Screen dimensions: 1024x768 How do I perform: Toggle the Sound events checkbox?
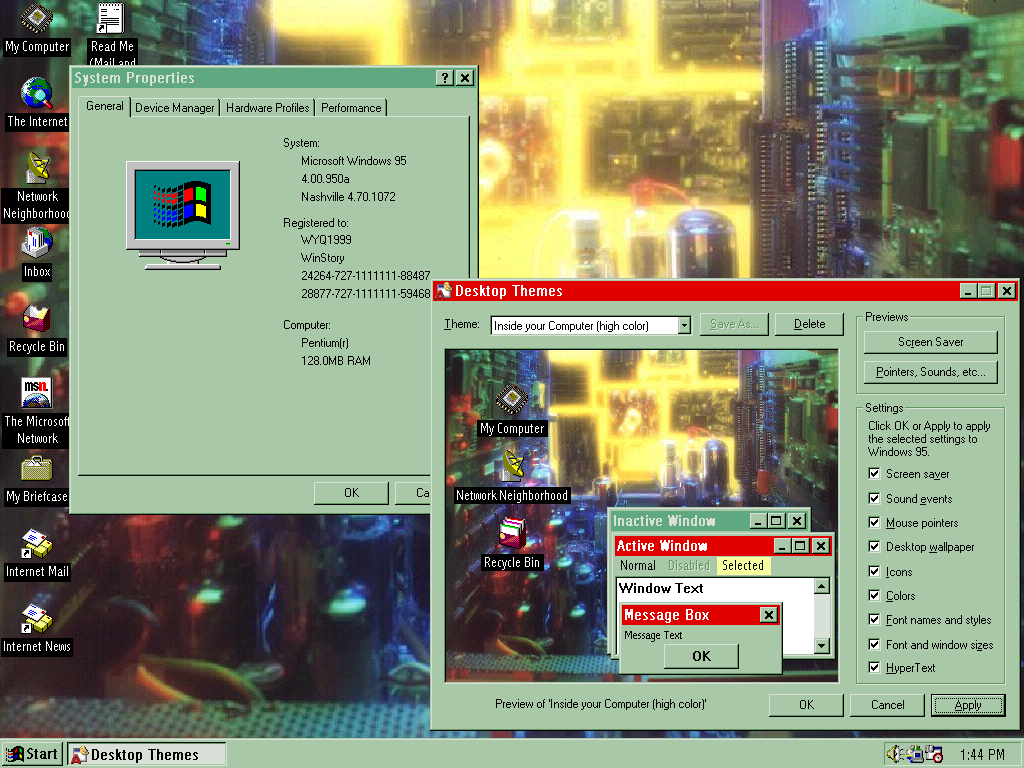tap(874, 498)
